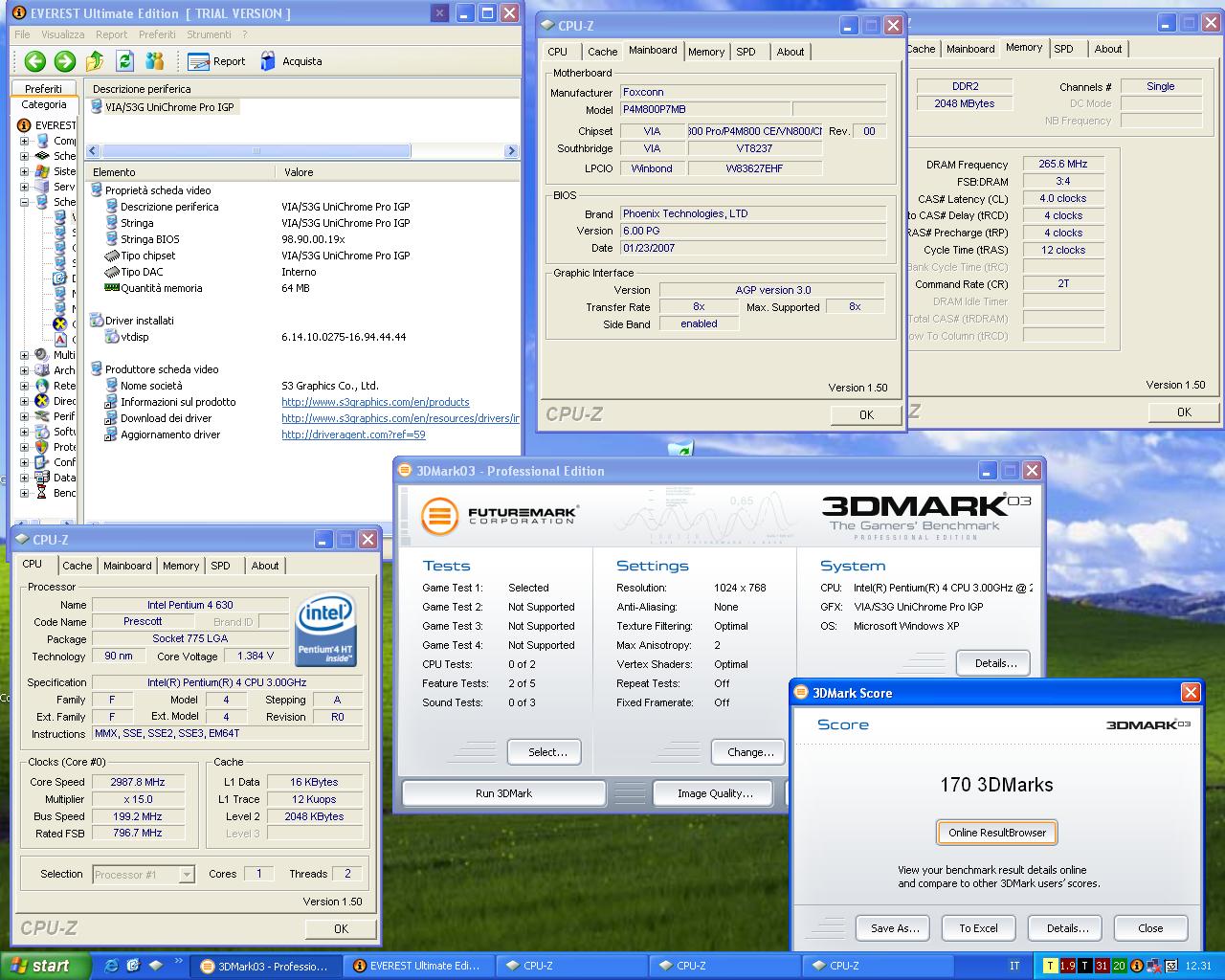Select the Perif devices icon in EVEREST tree

(x=42, y=416)
